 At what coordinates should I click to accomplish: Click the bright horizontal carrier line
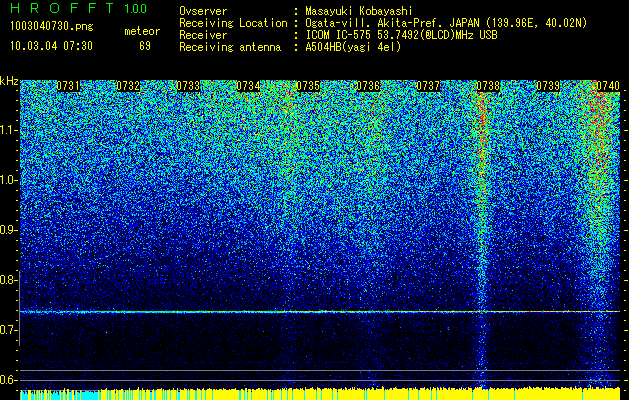point(320,311)
